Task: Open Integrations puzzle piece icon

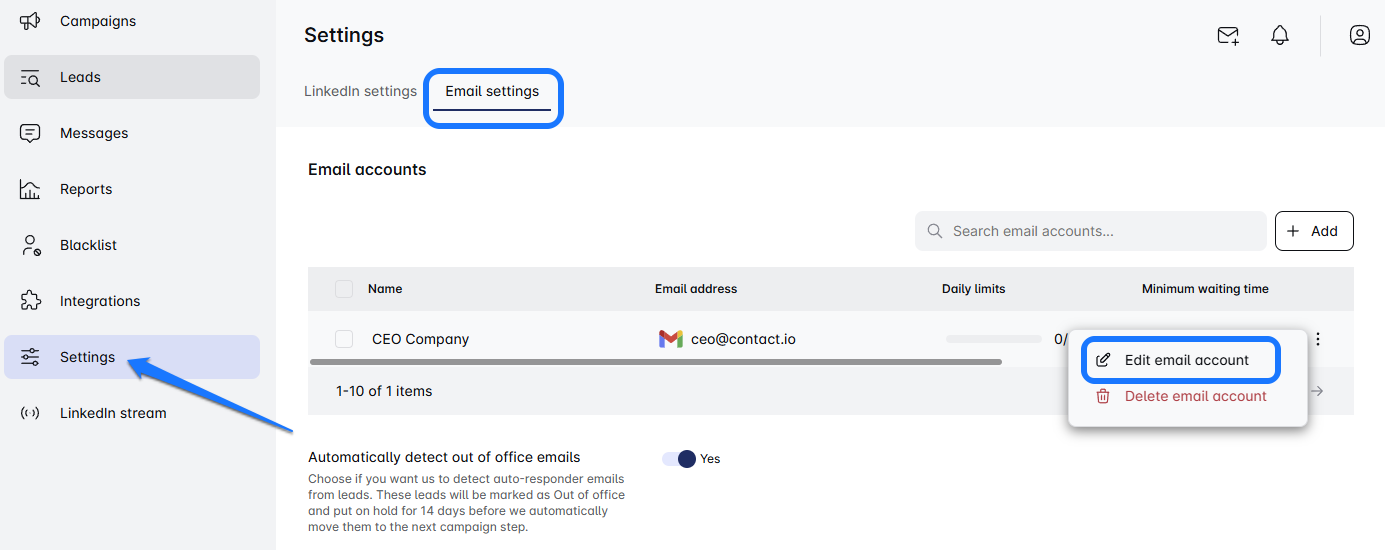Action: coord(30,301)
